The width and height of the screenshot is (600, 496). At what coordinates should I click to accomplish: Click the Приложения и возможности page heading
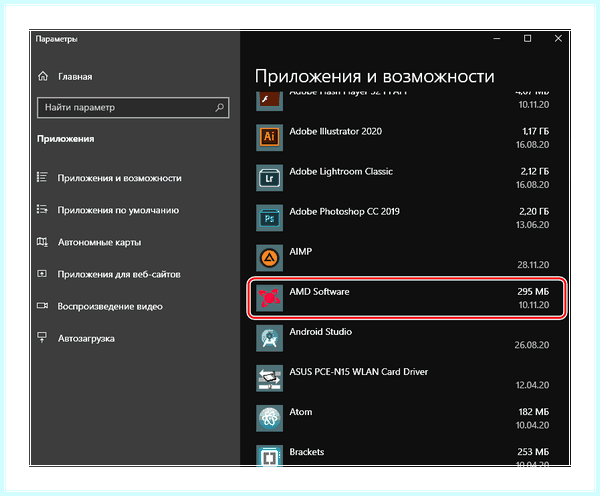point(375,77)
